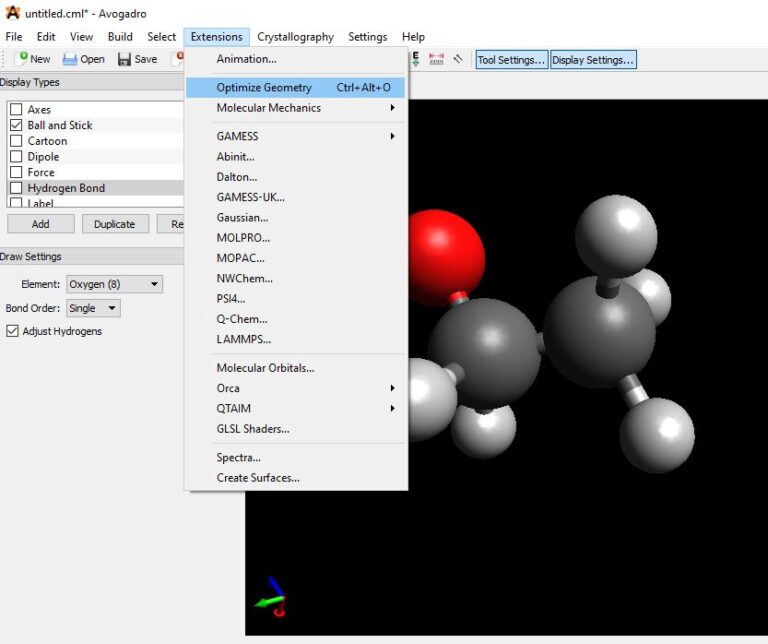Click the Tool Settings... button

pyautogui.click(x=511, y=60)
